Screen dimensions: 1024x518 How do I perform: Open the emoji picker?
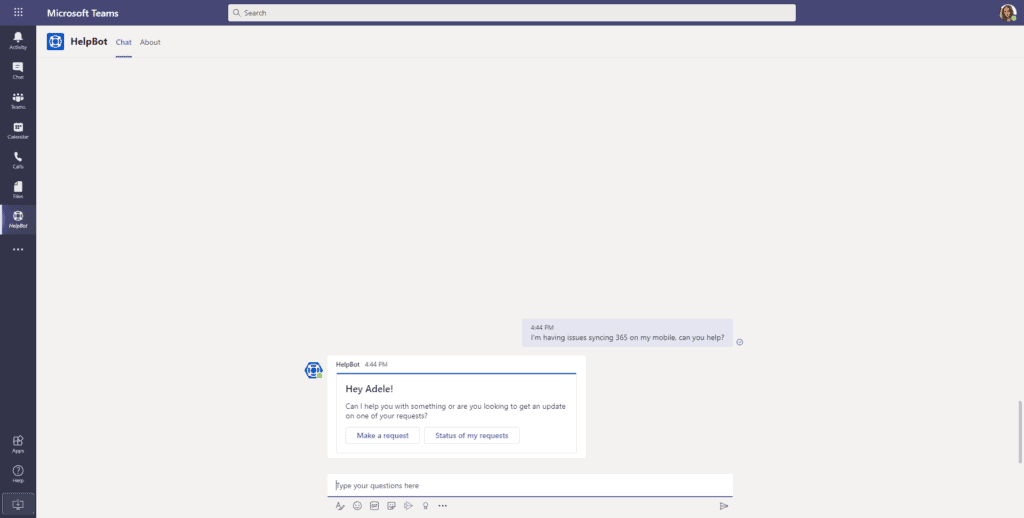357,506
